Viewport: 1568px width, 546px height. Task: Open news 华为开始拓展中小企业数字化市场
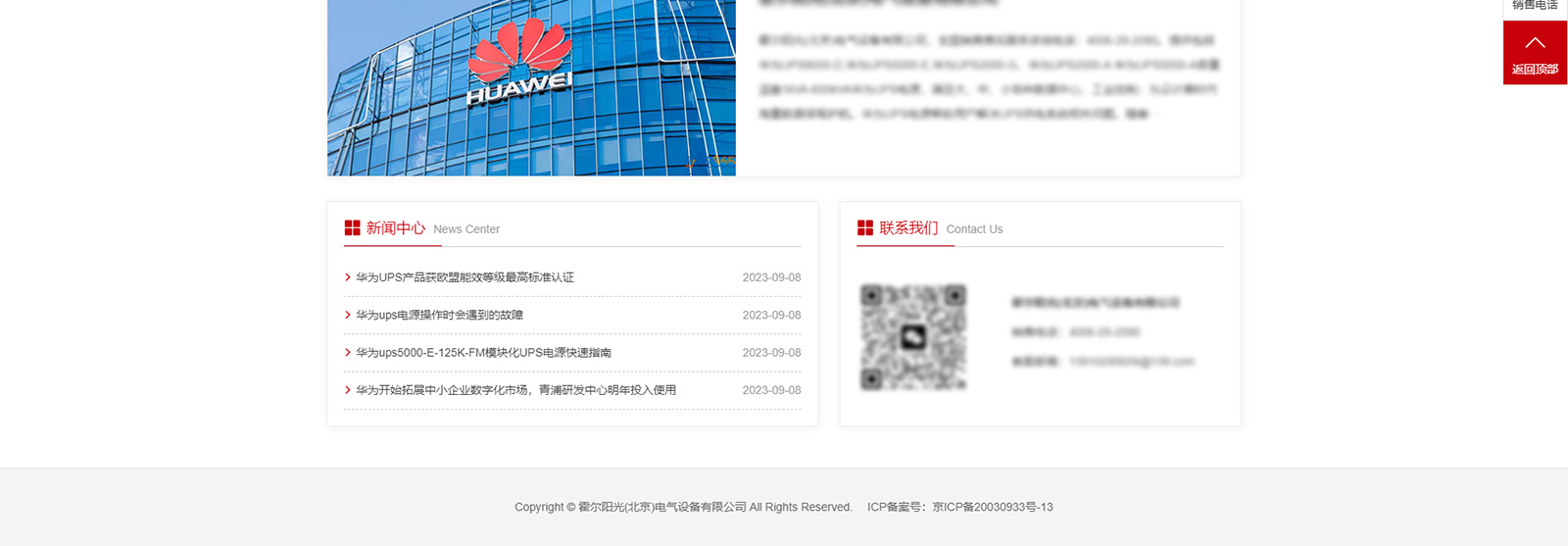tap(515, 390)
